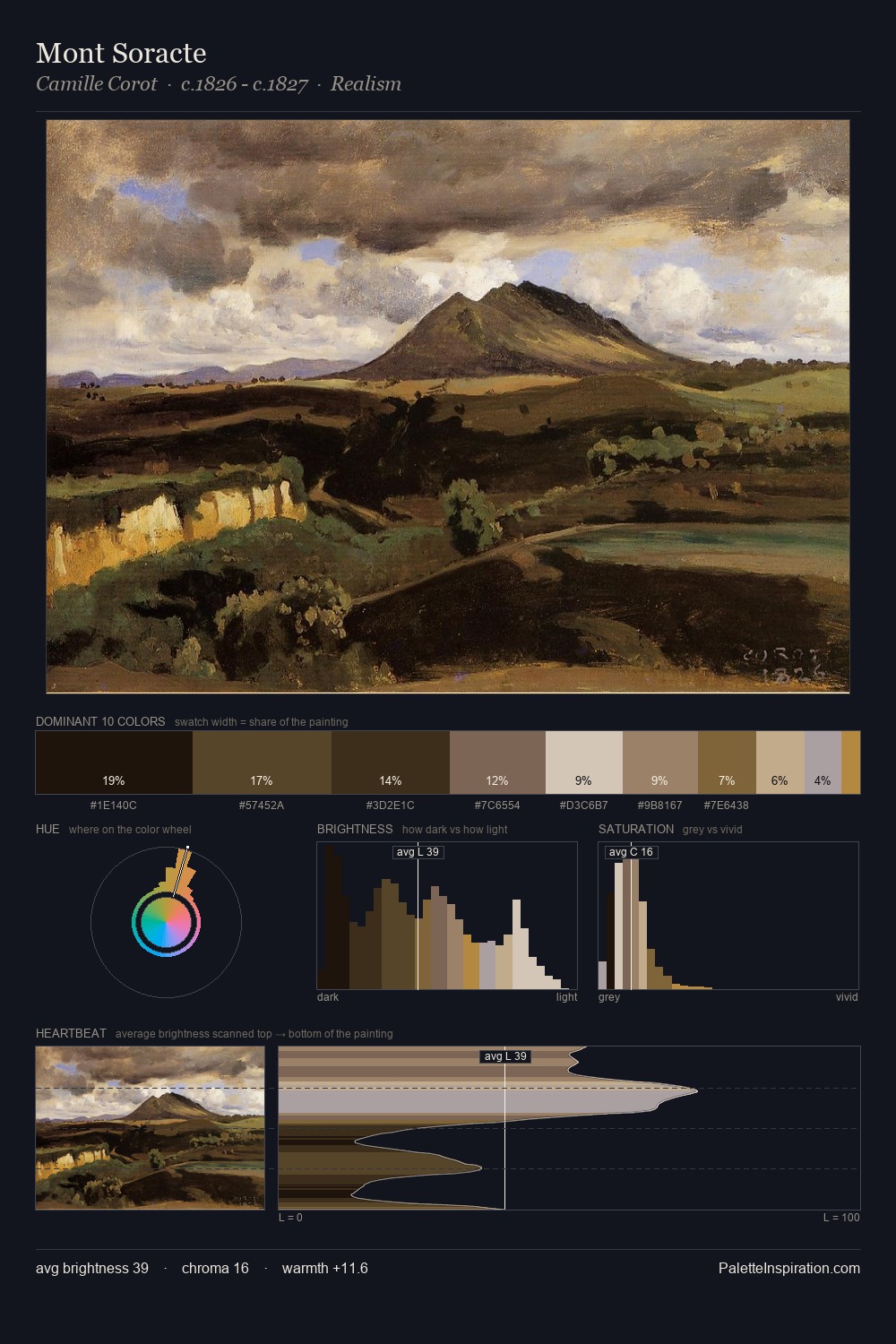Click the 'dark' axis label
This screenshot has width=896, height=1344.
click(328, 996)
